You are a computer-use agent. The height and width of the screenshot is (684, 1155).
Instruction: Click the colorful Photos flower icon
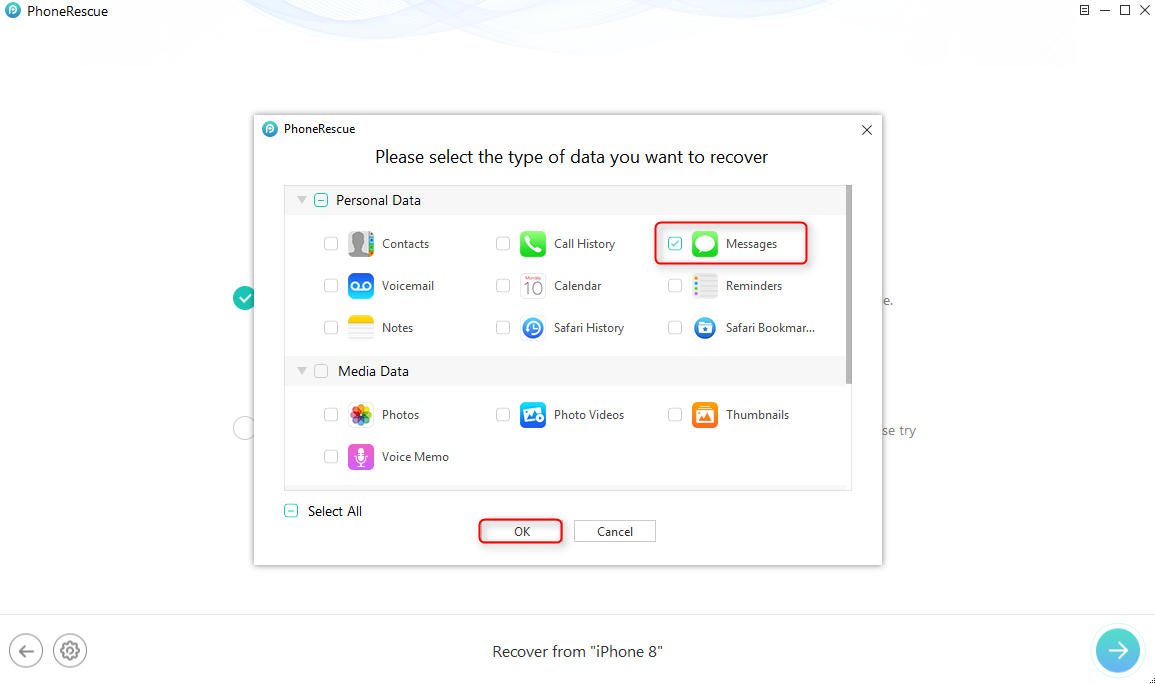pyautogui.click(x=360, y=415)
